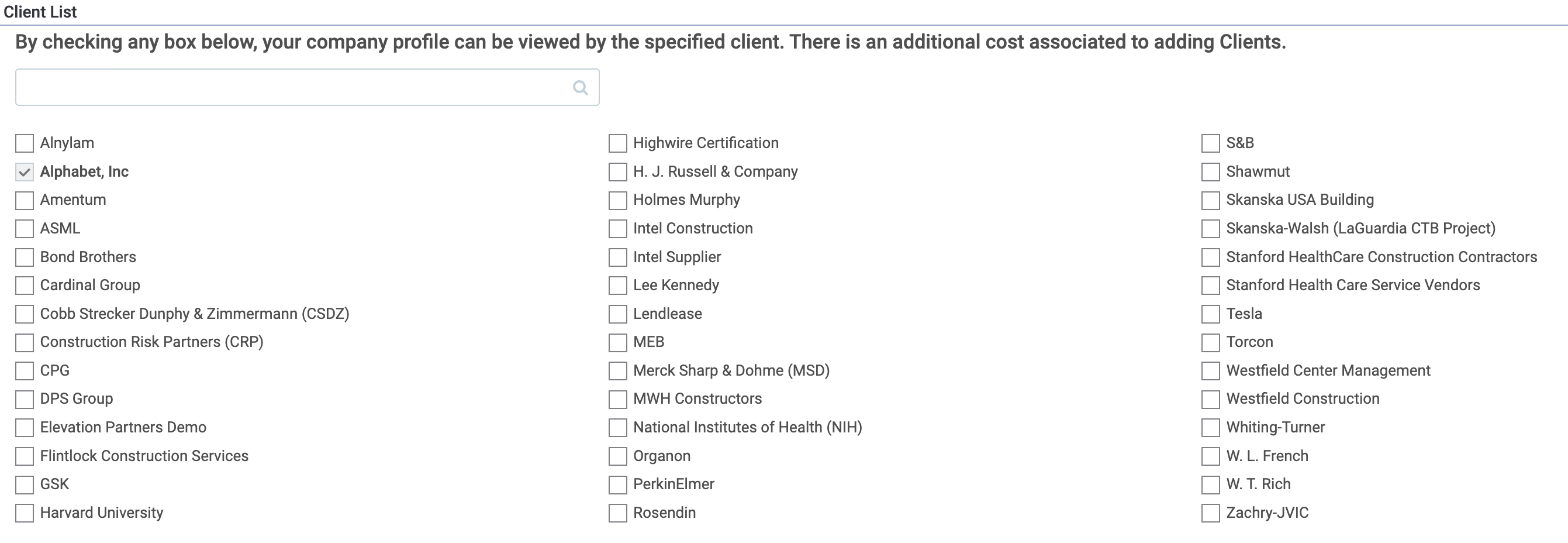Check the GSK client box

click(25, 485)
